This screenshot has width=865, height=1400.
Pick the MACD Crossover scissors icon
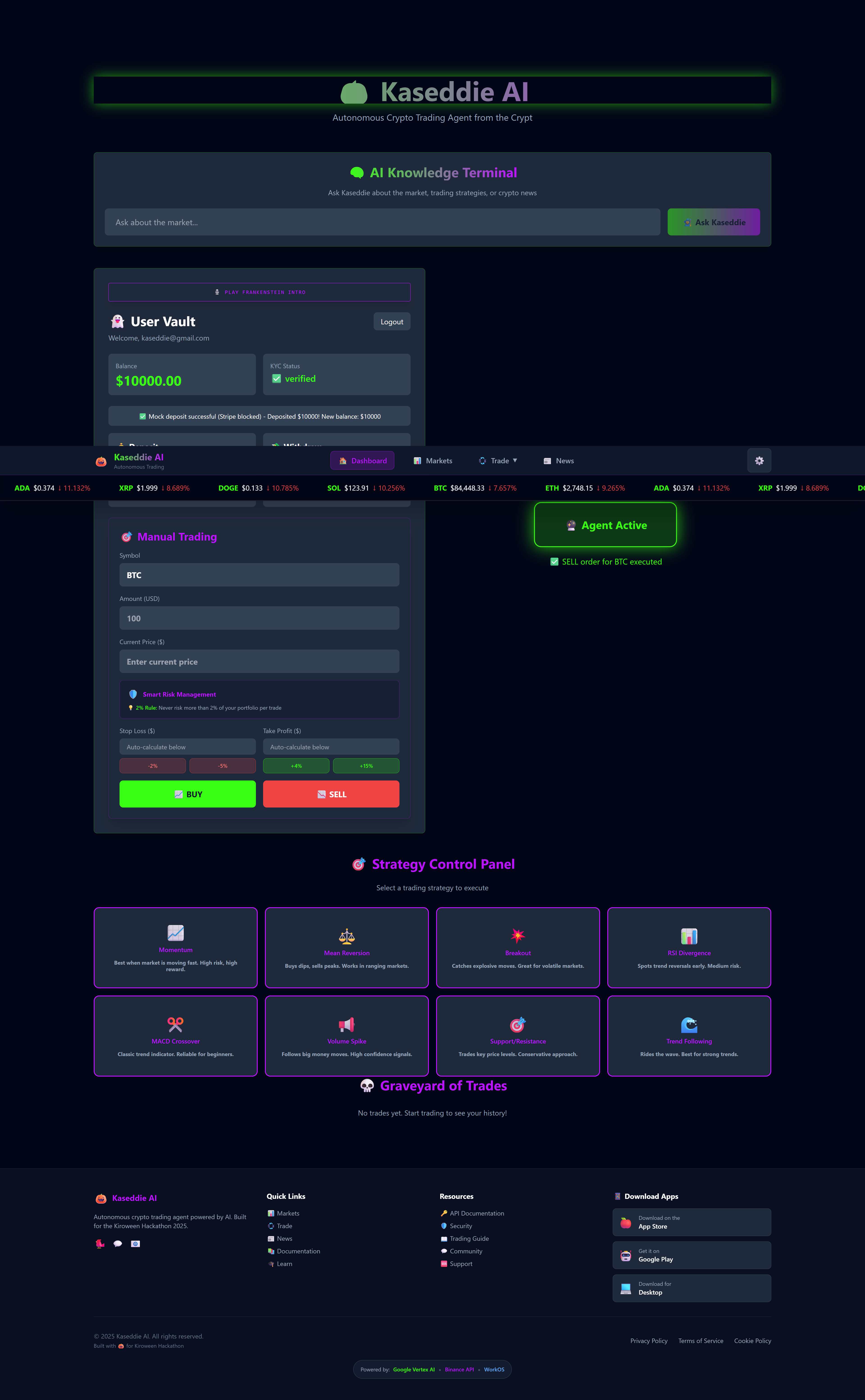pyautogui.click(x=176, y=1024)
